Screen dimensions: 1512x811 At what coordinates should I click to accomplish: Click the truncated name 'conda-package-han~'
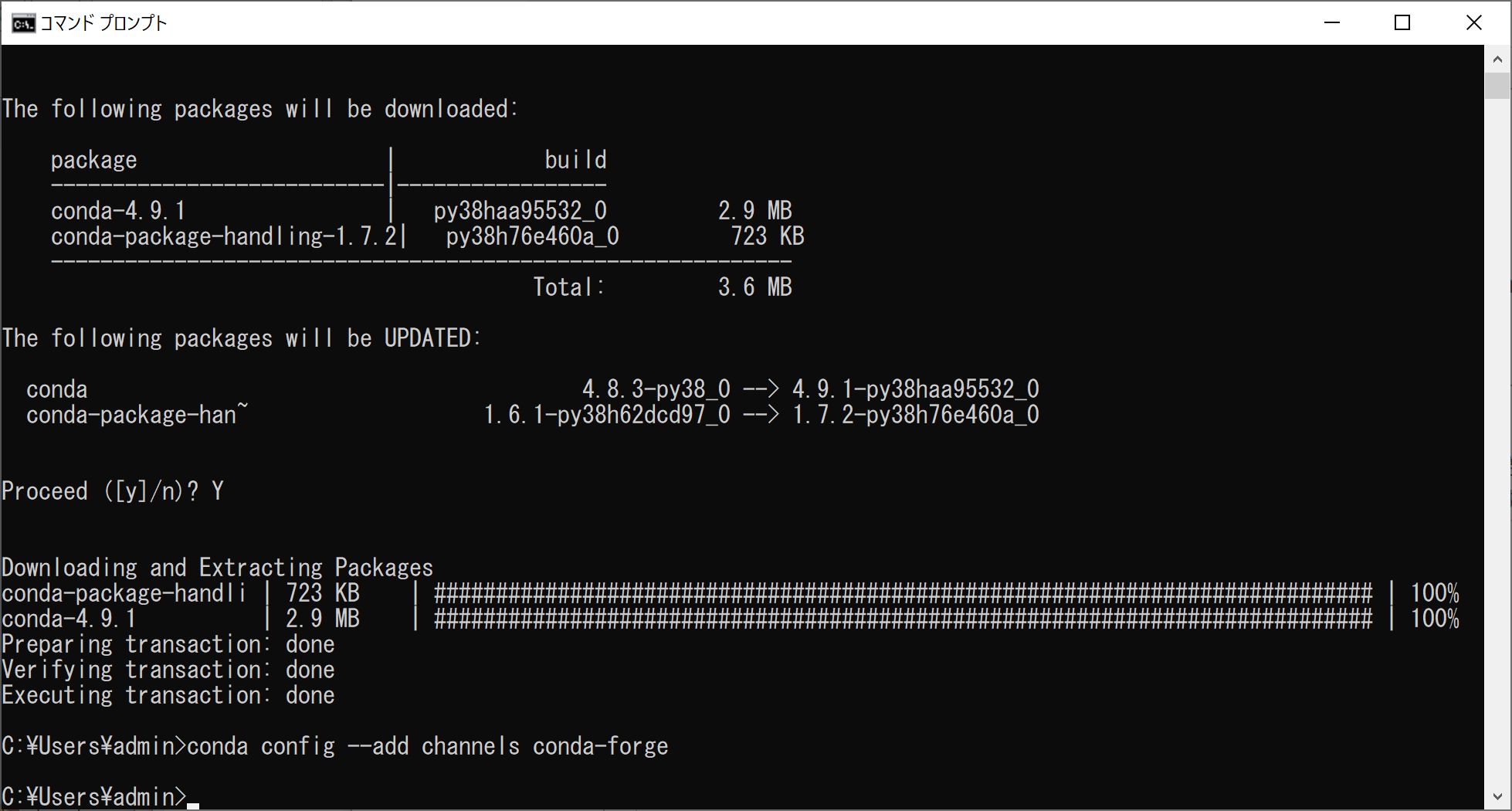click(137, 415)
